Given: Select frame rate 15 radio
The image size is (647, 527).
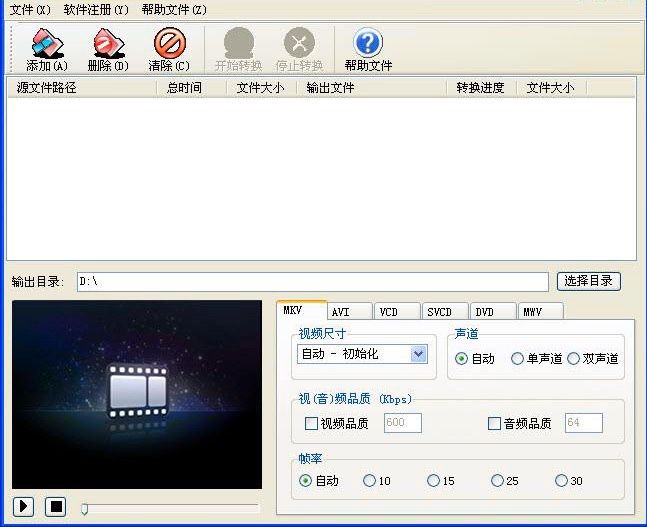Looking at the screenshot, I should point(433,480).
